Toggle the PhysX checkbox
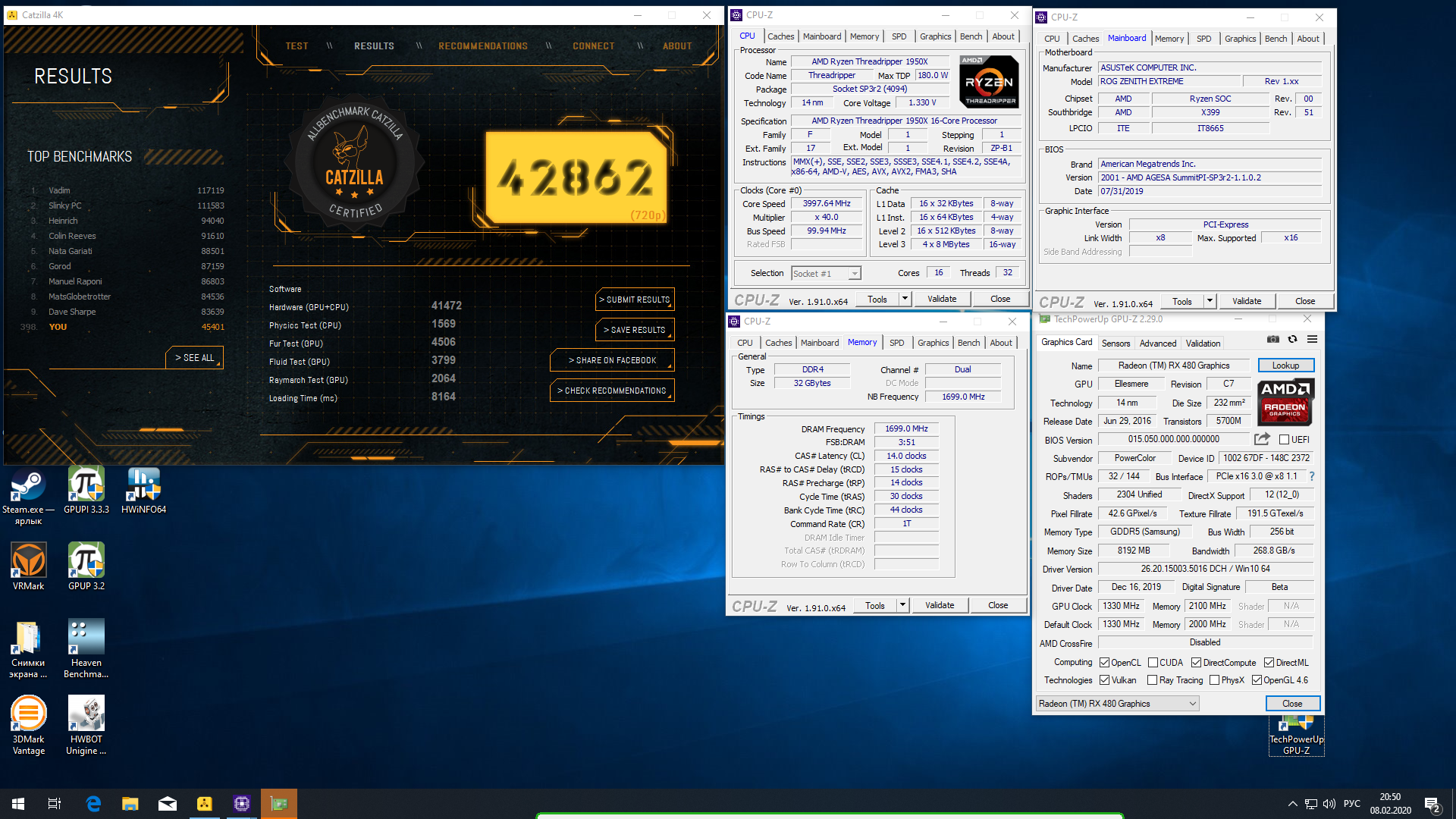Viewport: 1456px width, 819px height. click(1215, 680)
